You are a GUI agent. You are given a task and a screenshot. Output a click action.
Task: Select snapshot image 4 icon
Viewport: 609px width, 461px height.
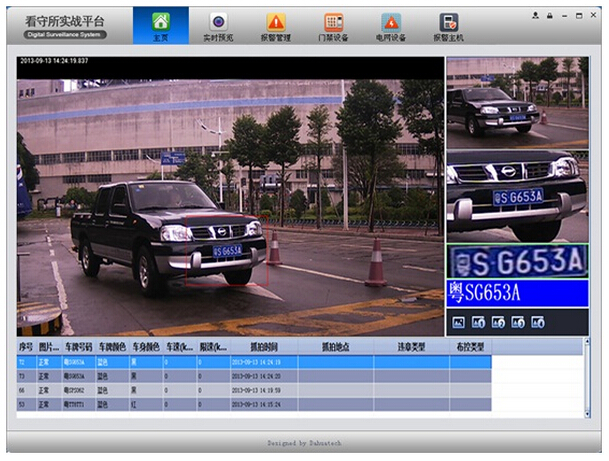(x=538, y=322)
